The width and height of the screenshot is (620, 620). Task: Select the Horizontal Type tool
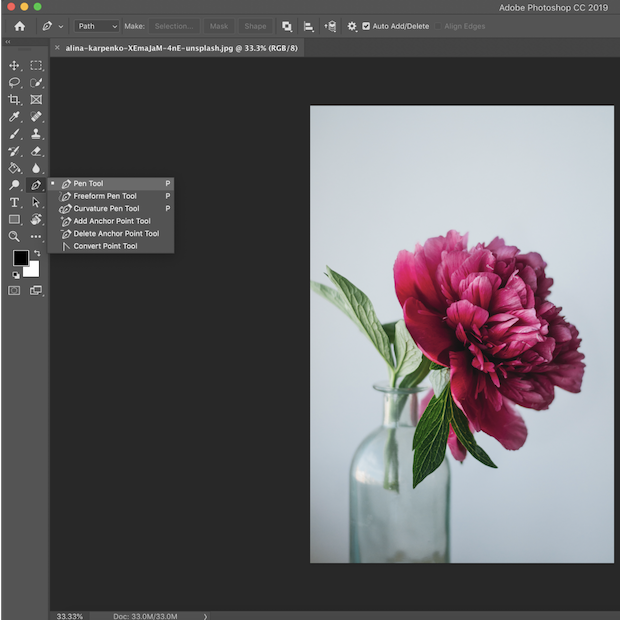(x=14, y=202)
